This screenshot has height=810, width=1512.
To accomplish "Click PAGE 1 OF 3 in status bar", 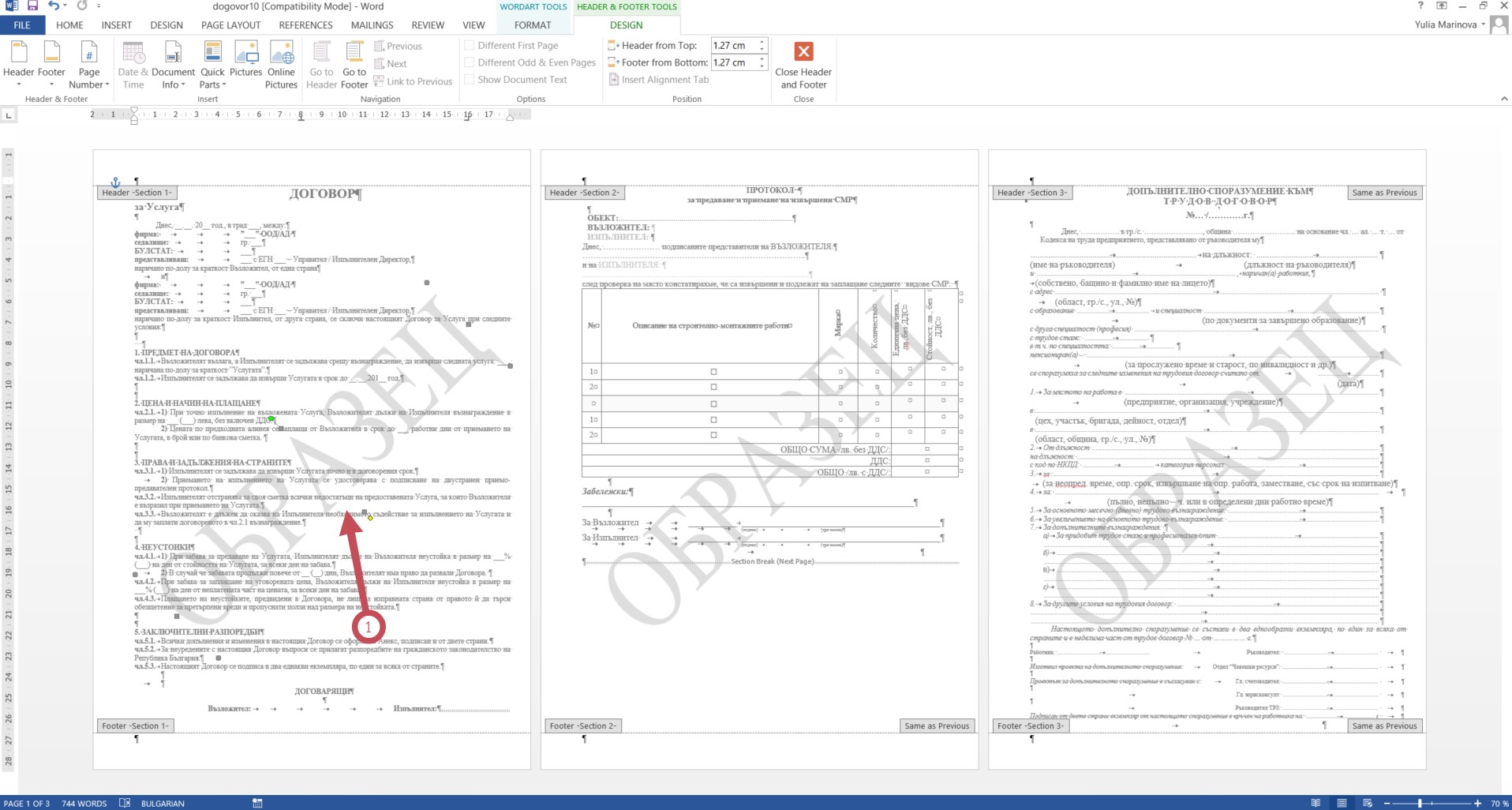I will 27,804.
